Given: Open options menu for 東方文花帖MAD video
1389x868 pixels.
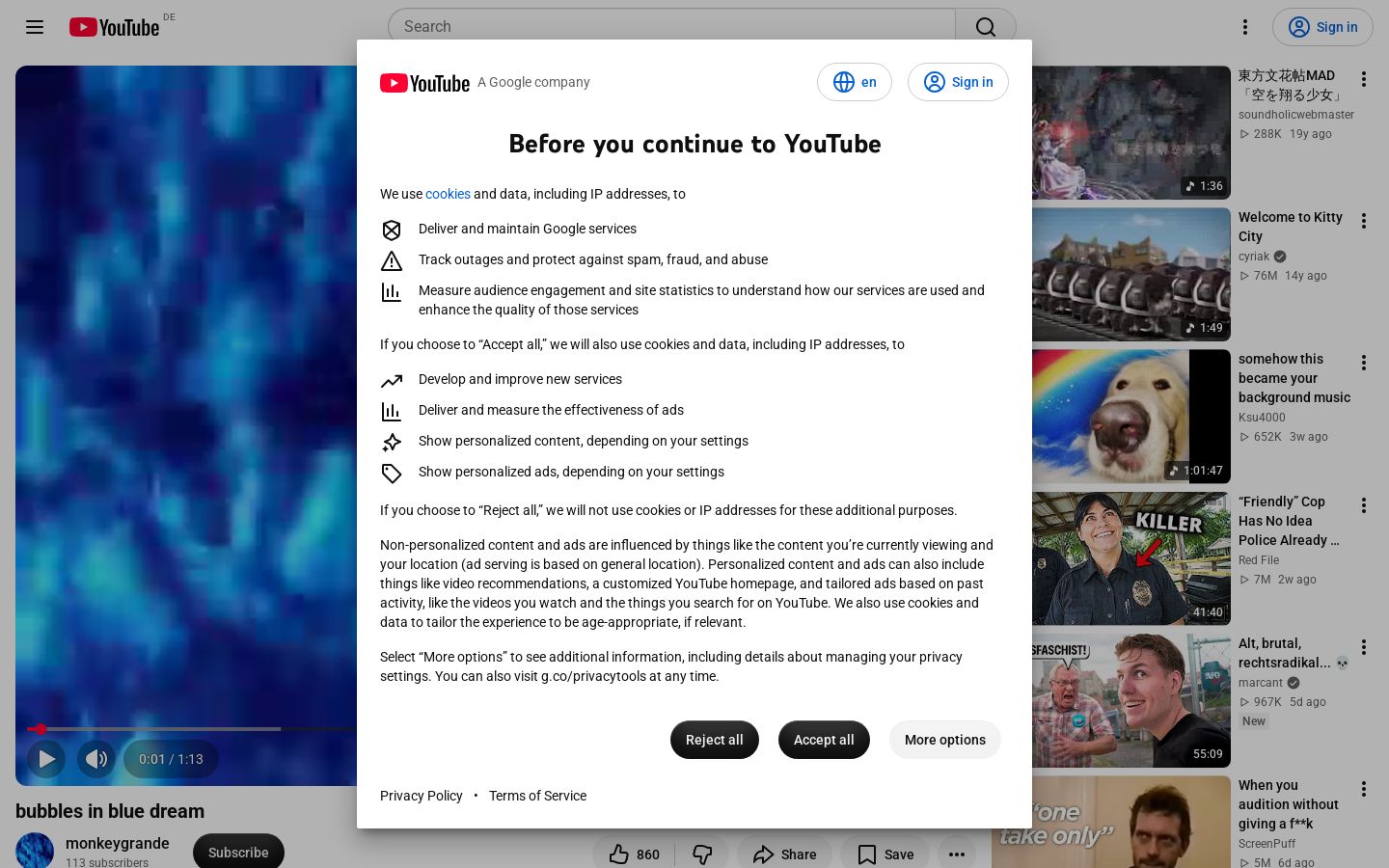Looking at the screenshot, I should pyautogui.click(x=1364, y=79).
